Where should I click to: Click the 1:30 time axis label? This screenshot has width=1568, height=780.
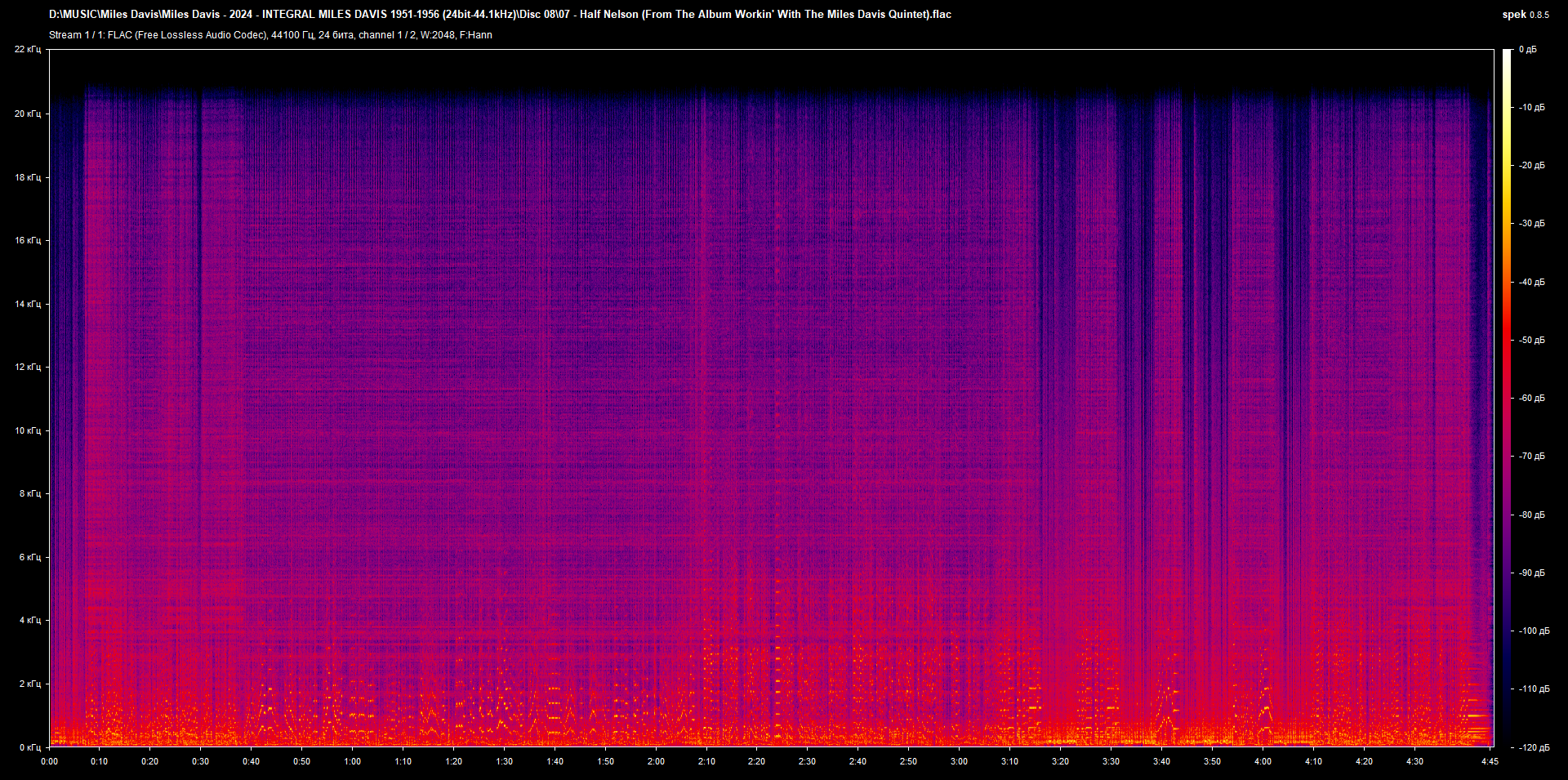tap(504, 761)
